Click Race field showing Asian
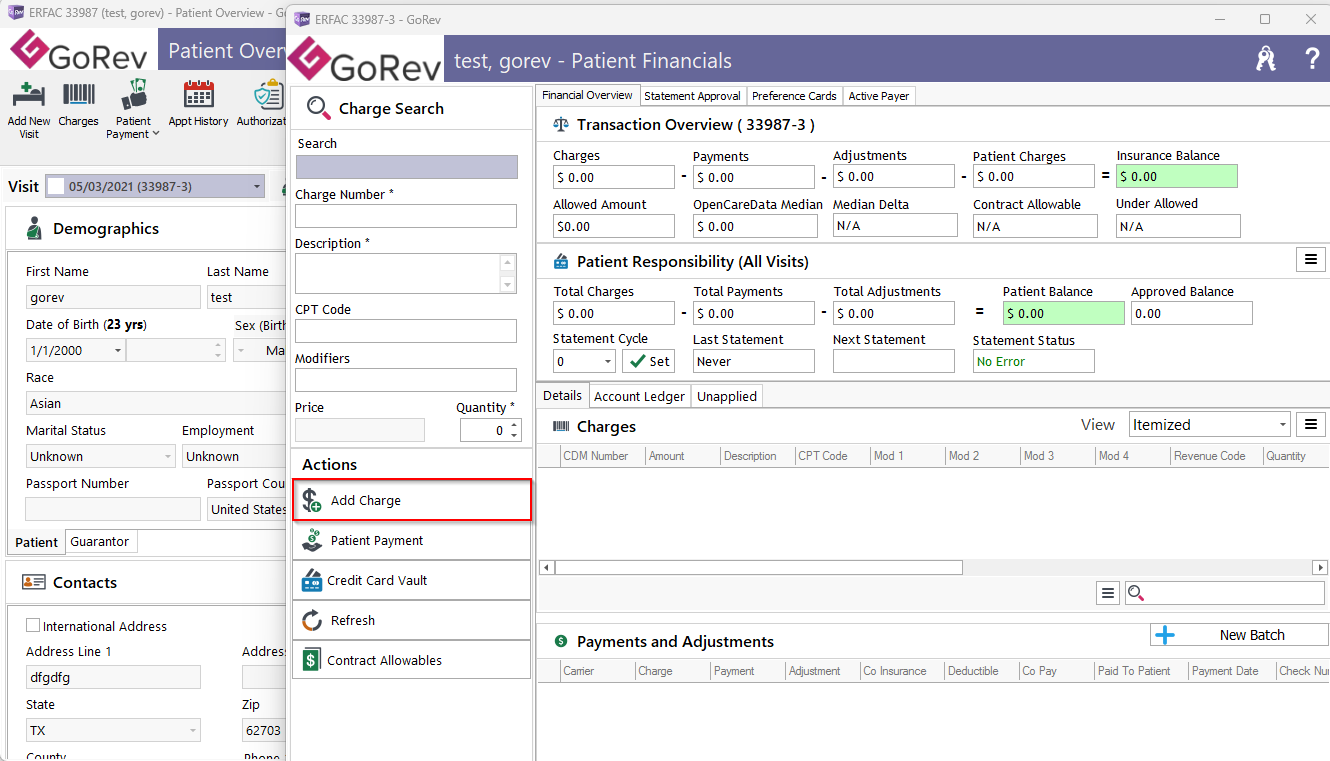 pyautogui.click(x=155, y=403)
